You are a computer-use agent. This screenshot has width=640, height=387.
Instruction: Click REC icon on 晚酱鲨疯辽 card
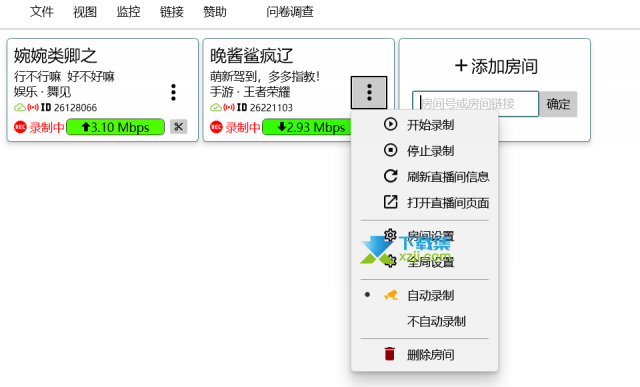[x=216, y=127]
